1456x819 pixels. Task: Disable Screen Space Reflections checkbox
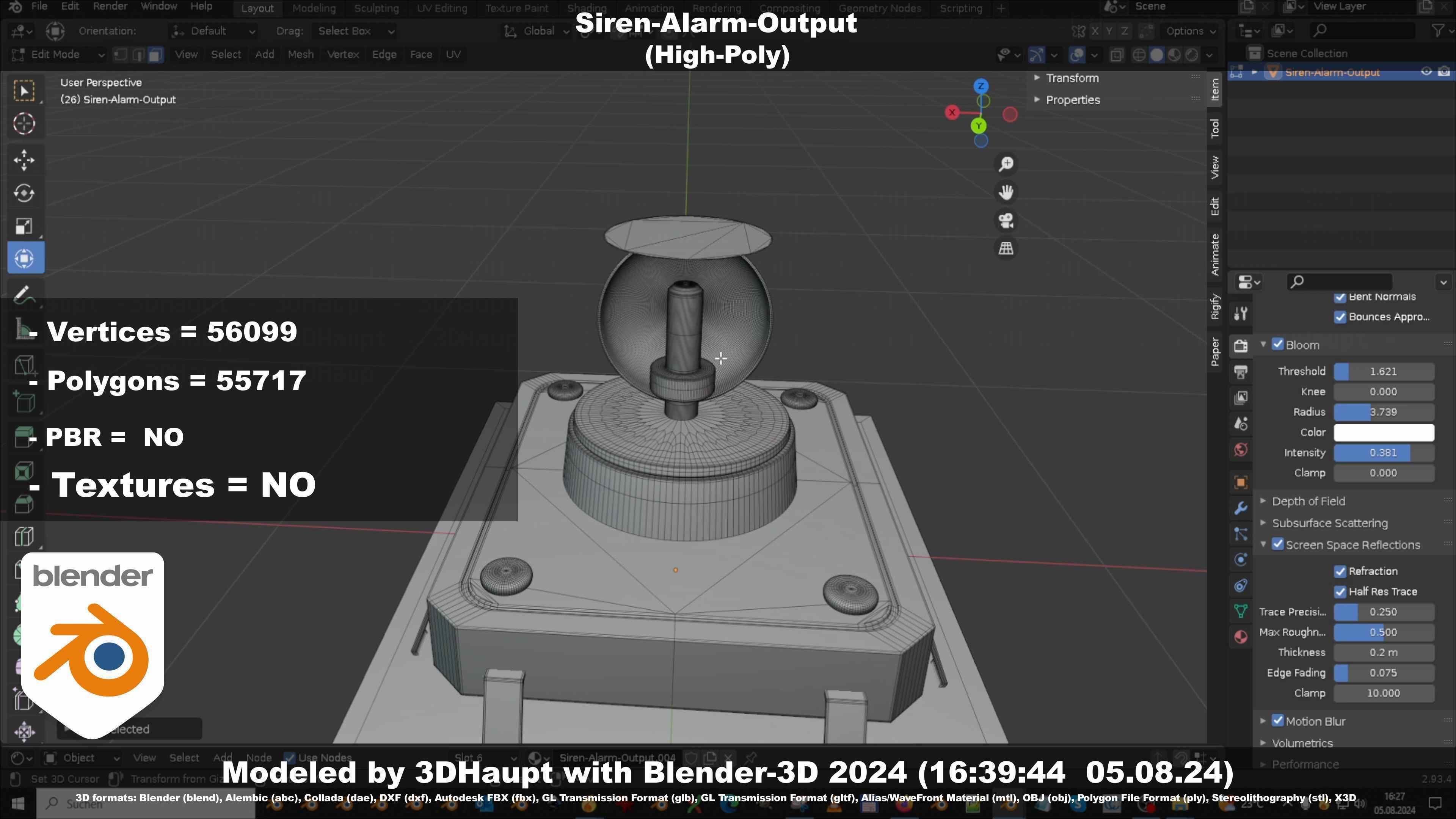[1277, 544]
